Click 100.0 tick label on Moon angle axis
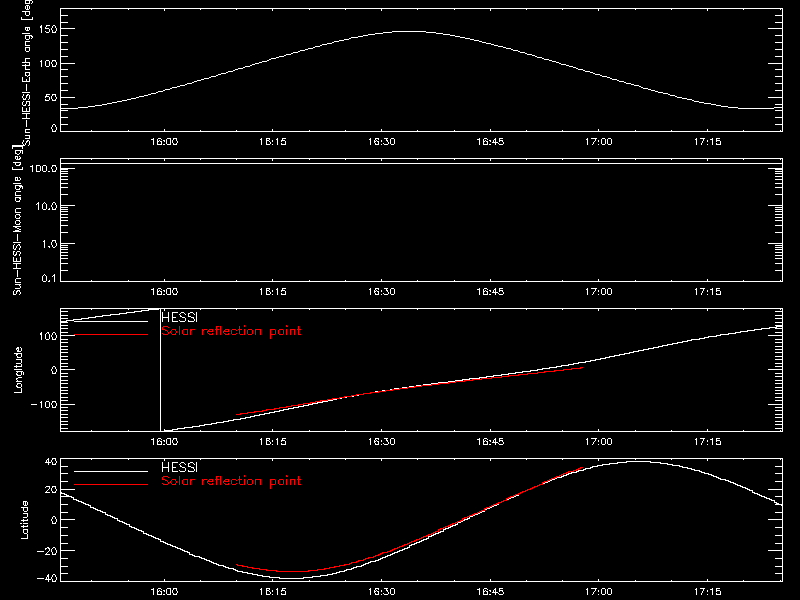The image size is (800, 600). point(43,168)
